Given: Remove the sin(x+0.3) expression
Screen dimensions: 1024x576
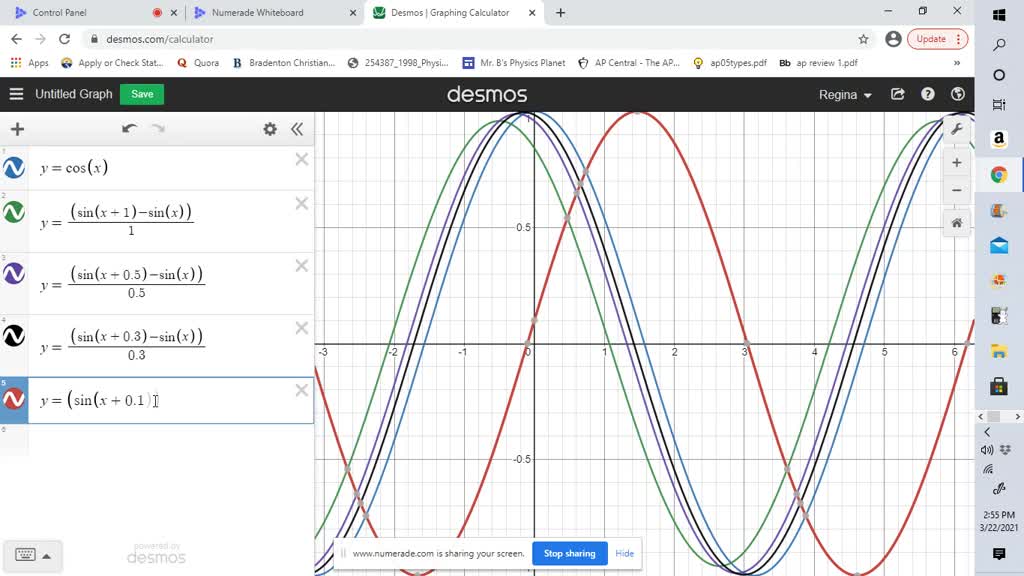Looking at the screenshot, I should click(x=301, y=328).
